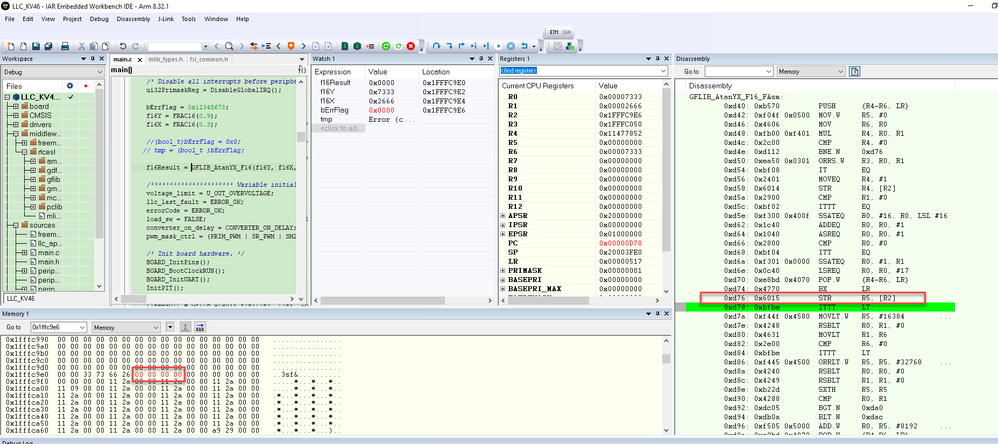The width and height of the screenshot is (998, 444).
Task: Open the Memory zone dropdown in Disassembly
Action: (x=840, y=72)
